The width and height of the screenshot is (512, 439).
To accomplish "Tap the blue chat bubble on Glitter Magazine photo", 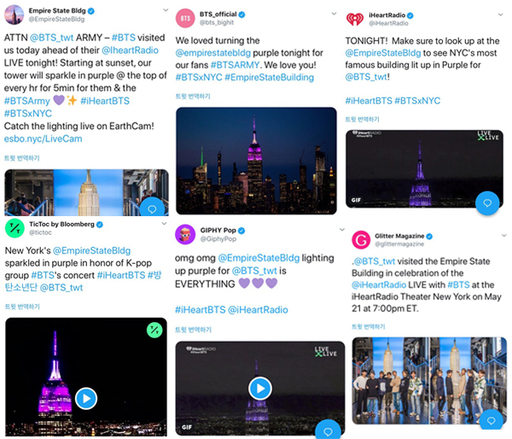I will tap(491, 421).
